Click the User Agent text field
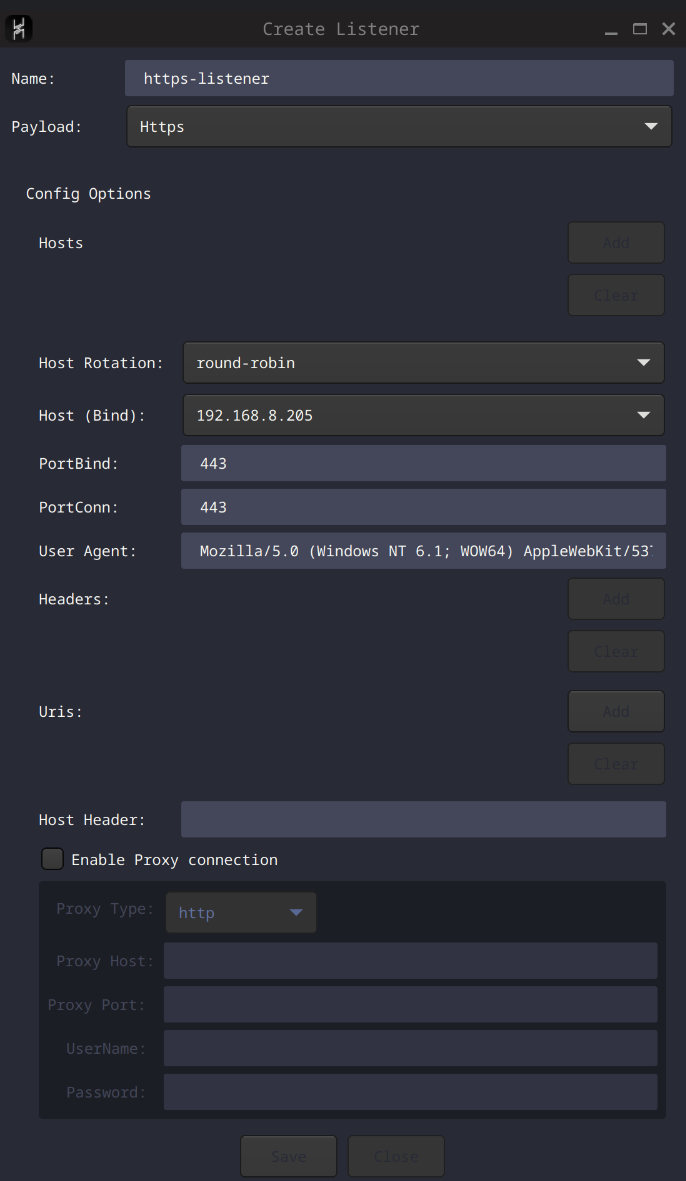Viewport: 686px width, 1181px height. [x=423, y=551]
